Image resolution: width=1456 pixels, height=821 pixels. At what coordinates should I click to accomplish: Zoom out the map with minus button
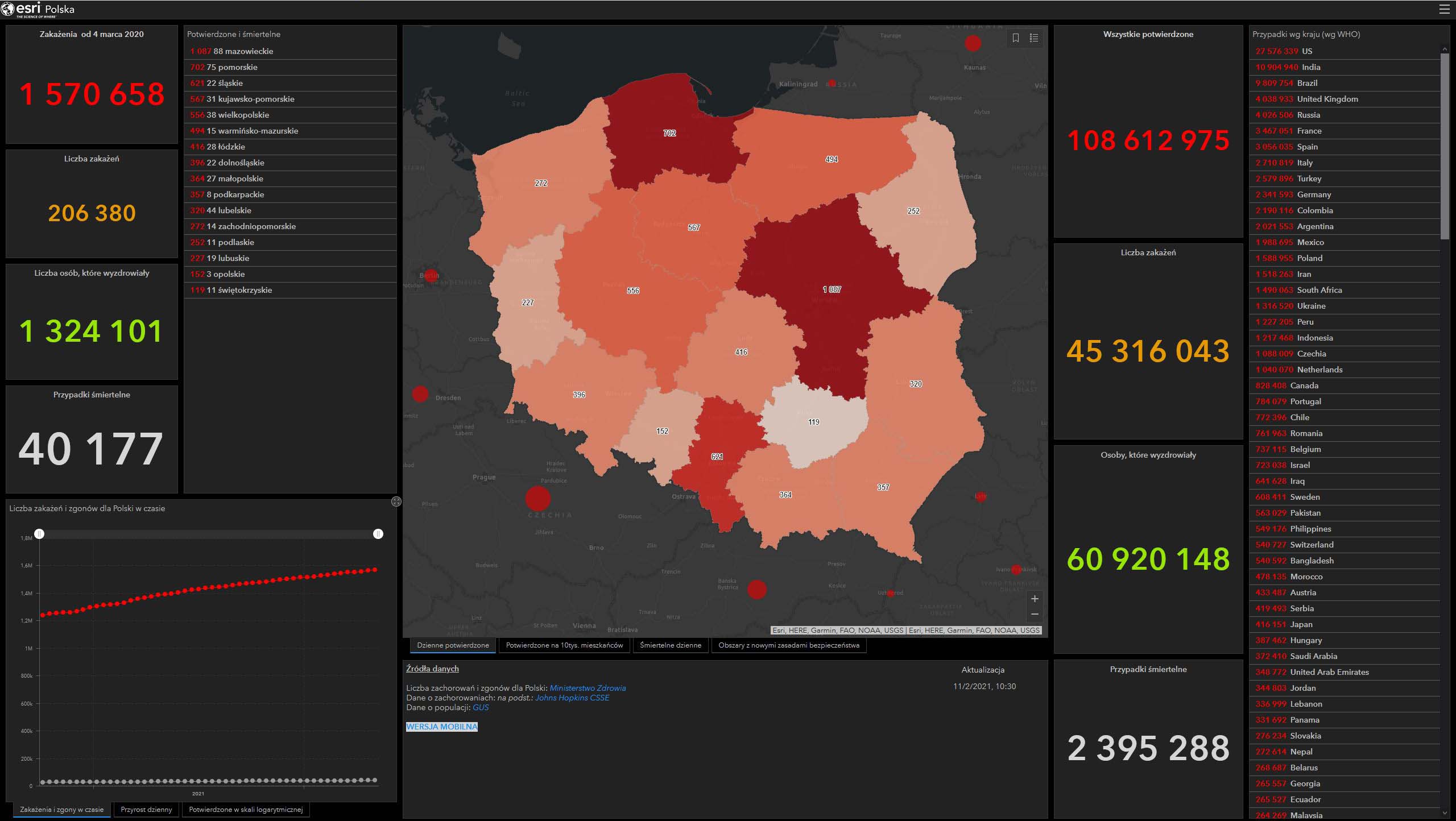(x=1035, y=614)
